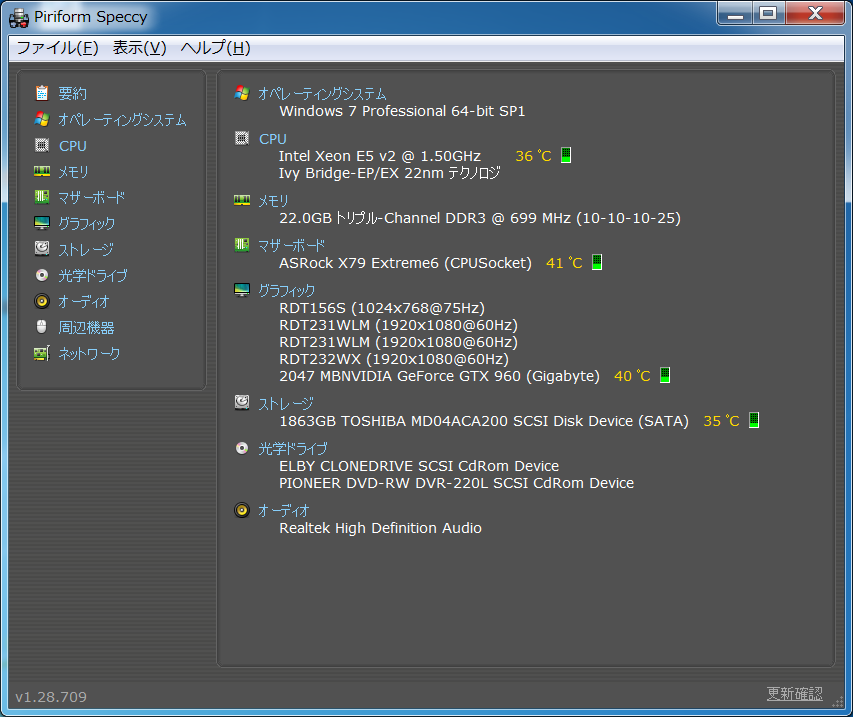Select 周辺機器 in the sidebar list
Screen dimensions: 853x717
[86, 327]
